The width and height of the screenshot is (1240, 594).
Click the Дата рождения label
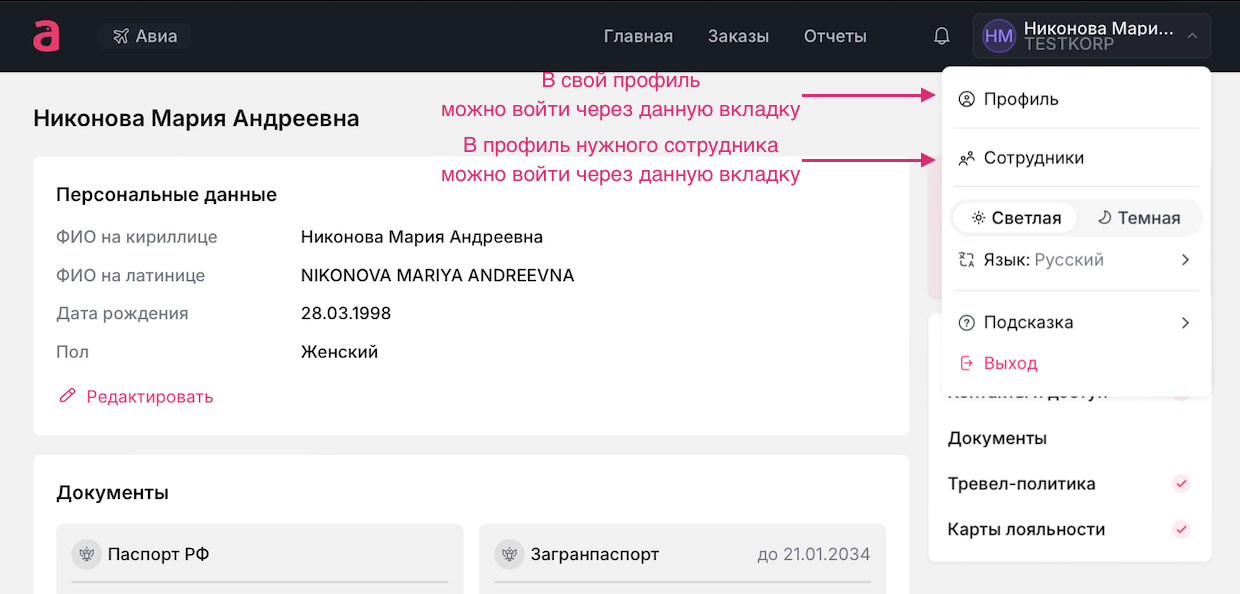122,313
